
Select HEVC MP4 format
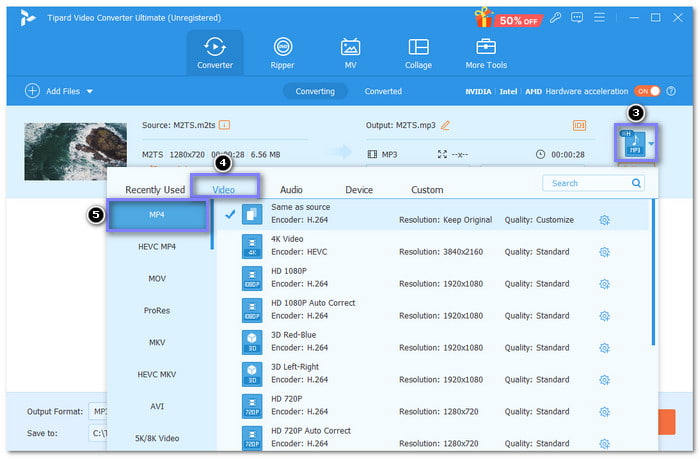point(157,246)
